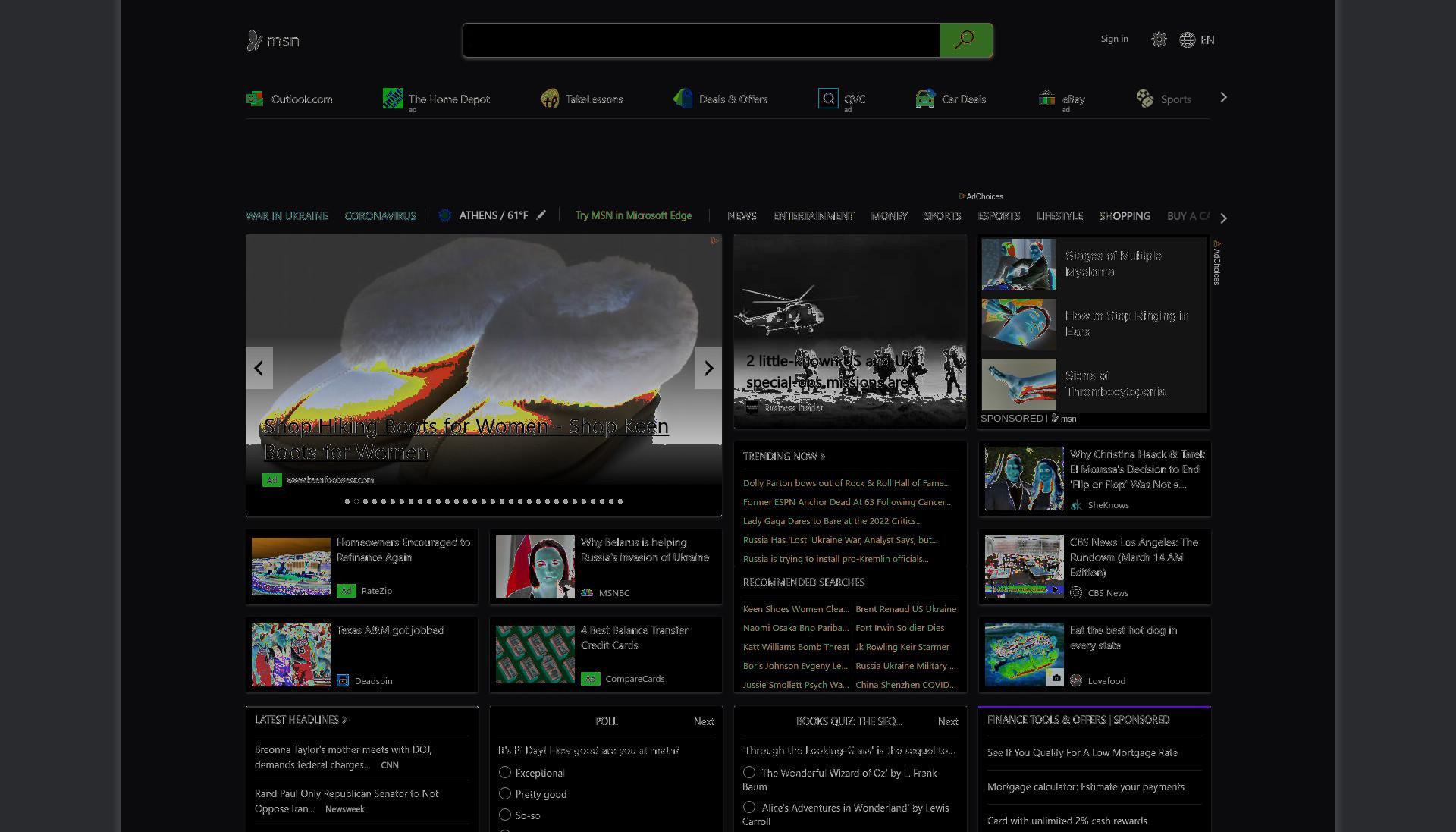Open the Lady Gaga trending story
Screen dimensions: 1456x832
click(833, 520)
